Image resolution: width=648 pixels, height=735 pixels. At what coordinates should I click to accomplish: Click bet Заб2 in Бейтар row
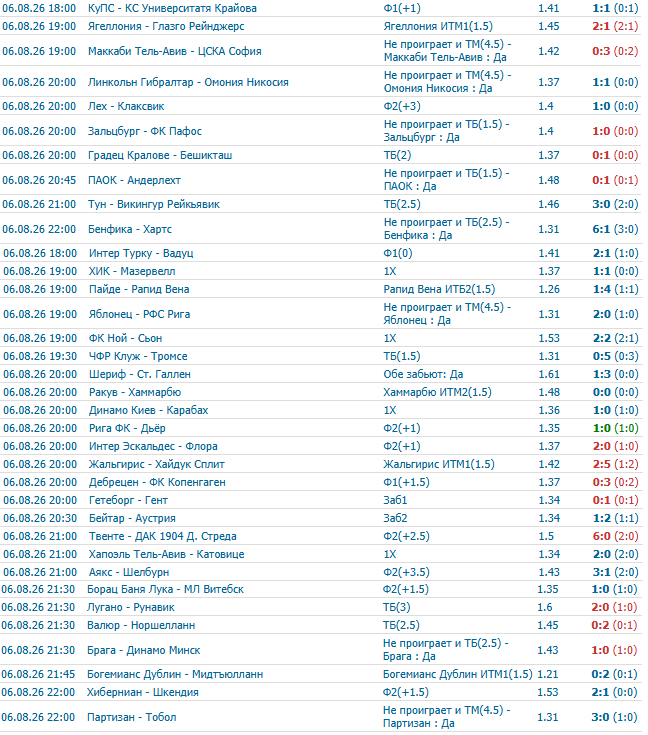pos(395,518)
